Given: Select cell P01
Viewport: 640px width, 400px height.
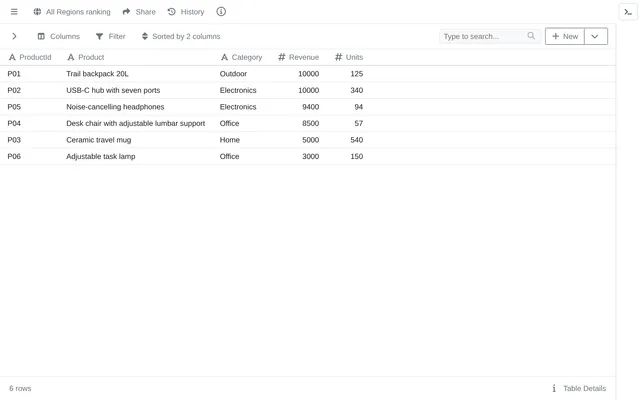Looking at the screenshot, I should (14, 74).
